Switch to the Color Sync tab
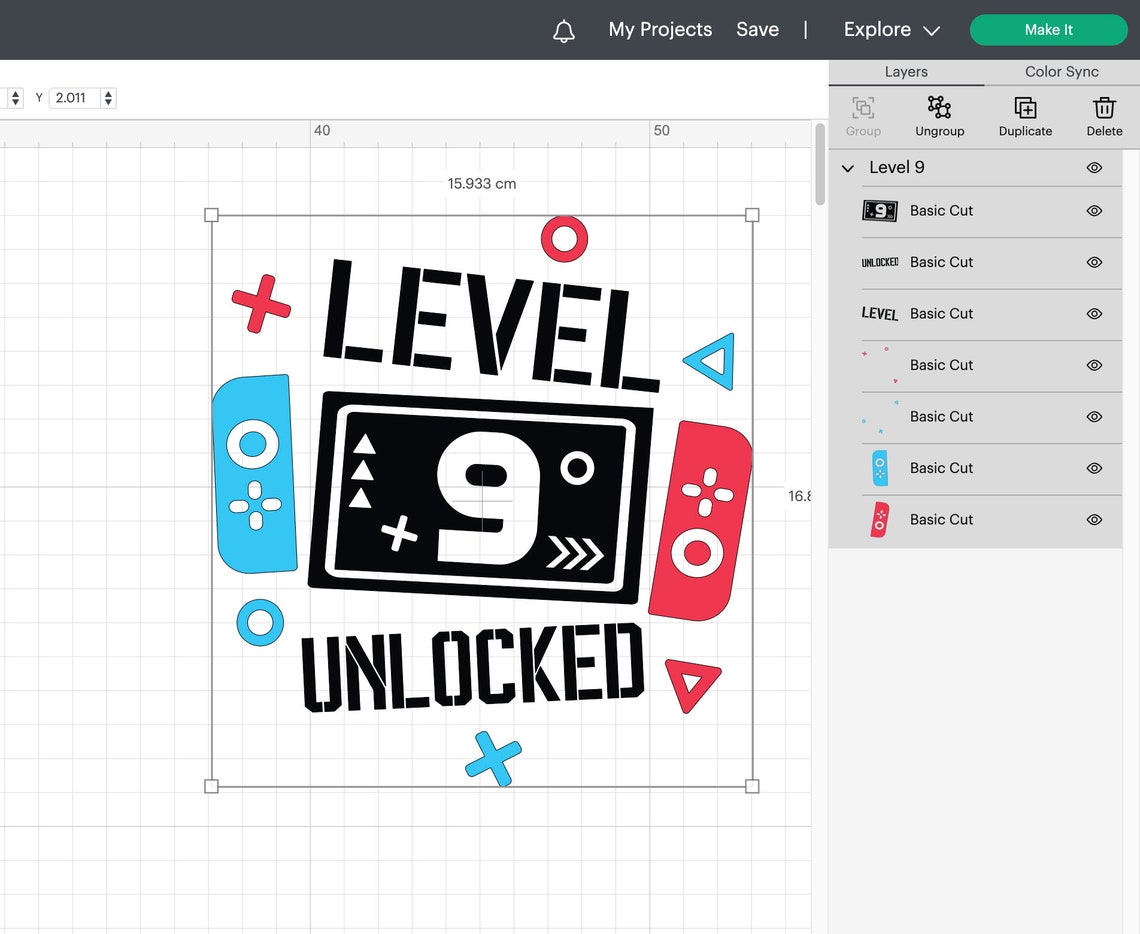The height and width of the screenshot is (934, 1140). [x=1061, y=71]
